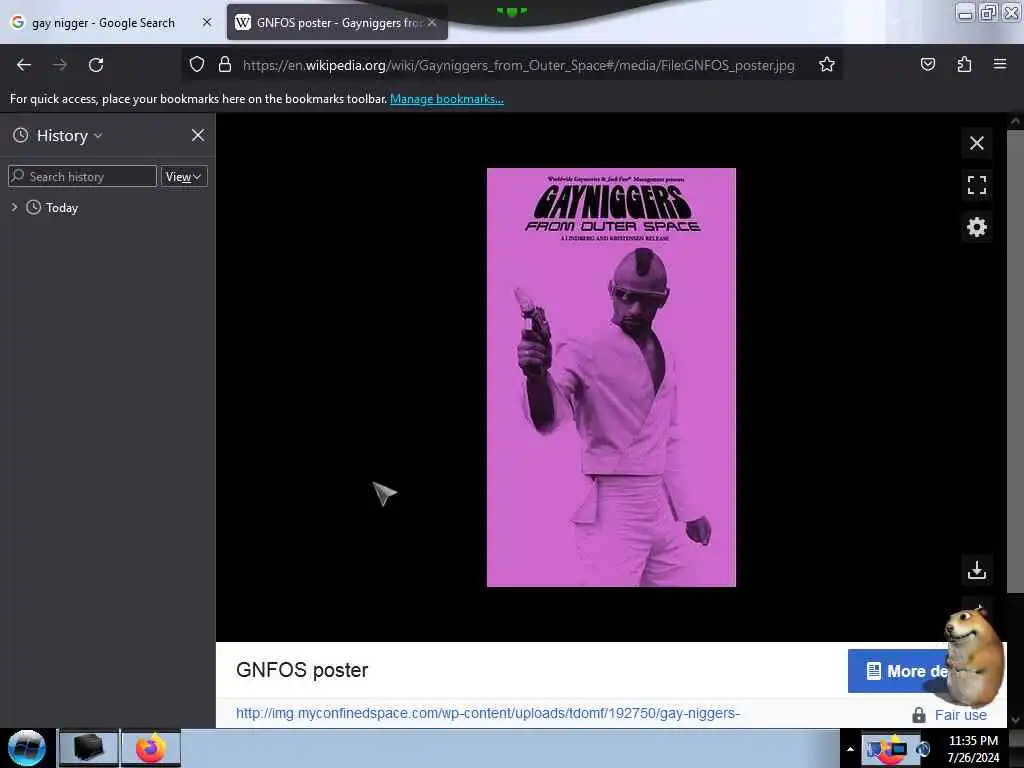
Task: Close the GNFOS poster tab
Action: pyautogui.click(x=432, y=22)
